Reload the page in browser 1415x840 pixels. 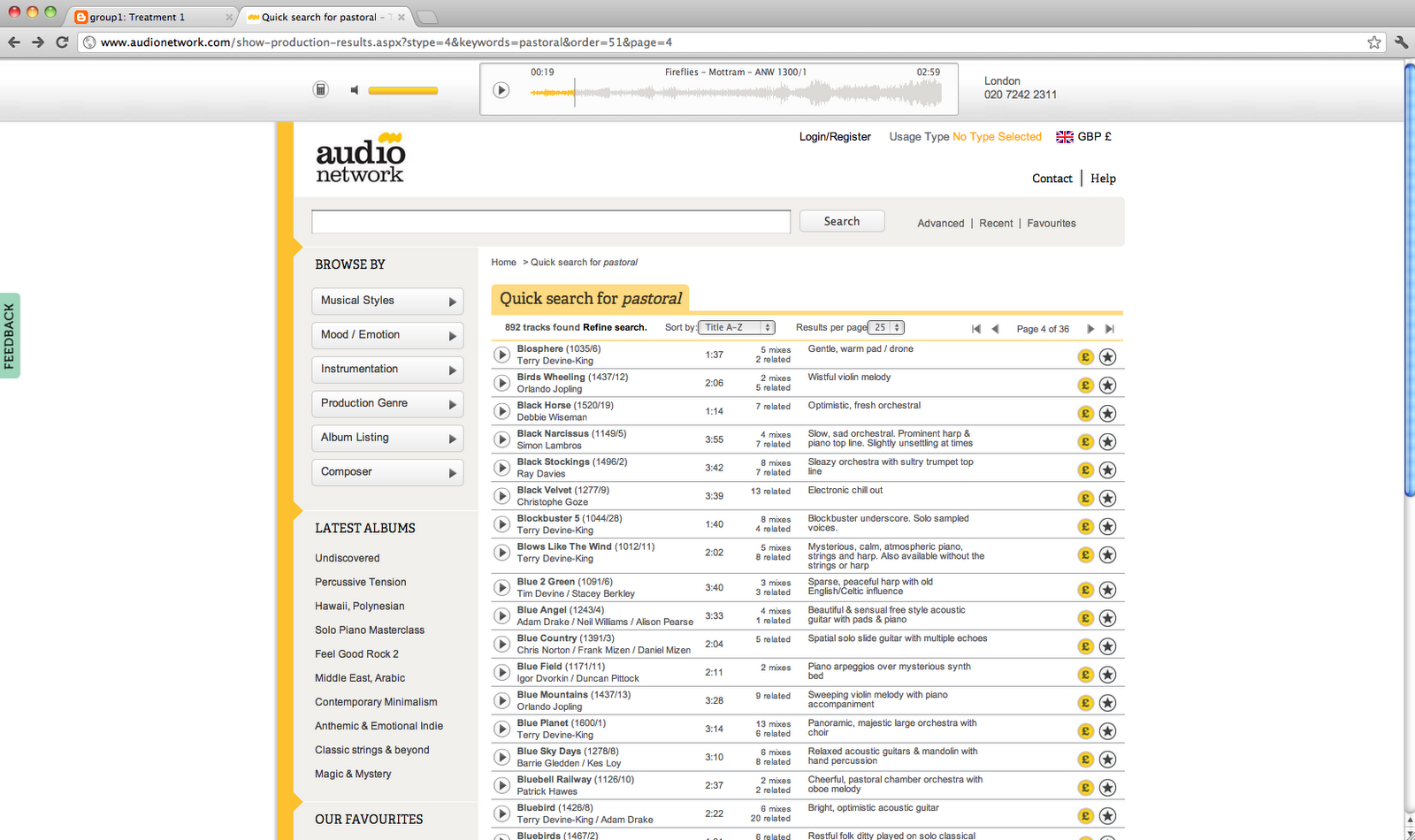pos(62,42)
